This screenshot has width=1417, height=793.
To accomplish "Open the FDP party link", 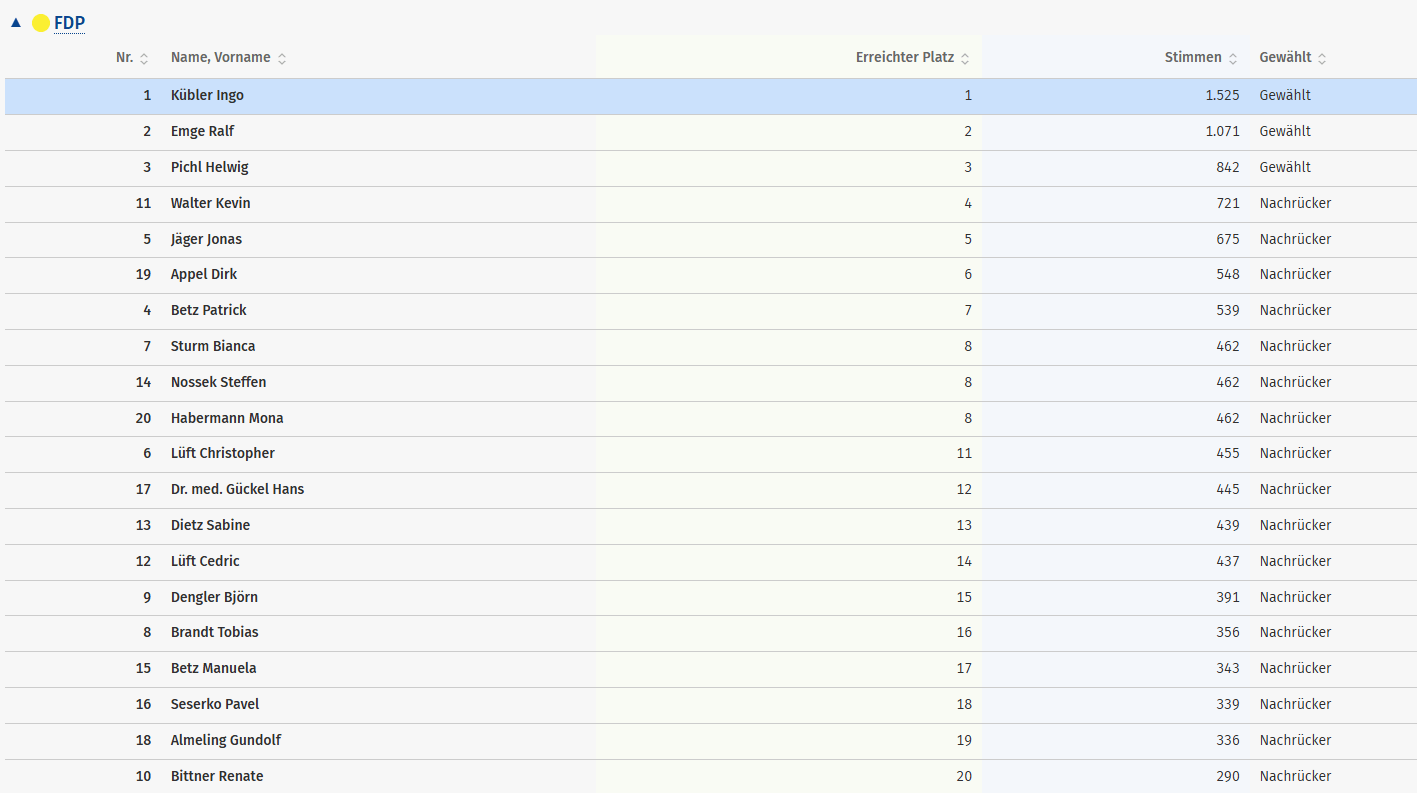I will (69, 23).
